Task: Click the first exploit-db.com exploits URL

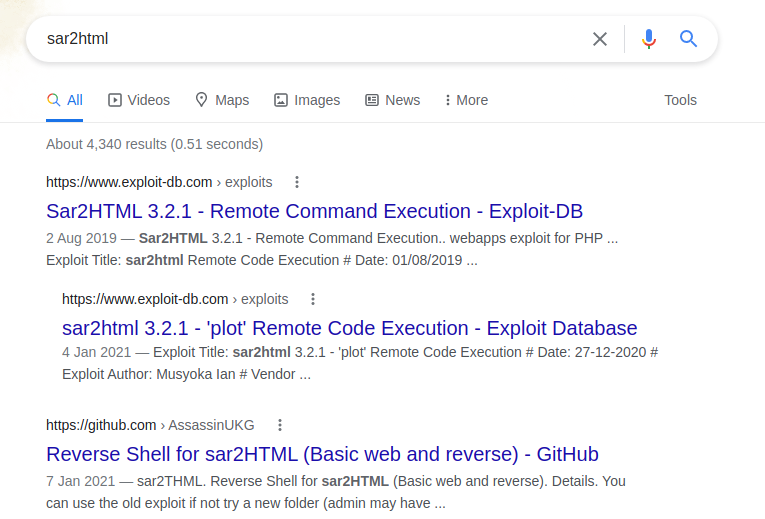Action: 159,182
